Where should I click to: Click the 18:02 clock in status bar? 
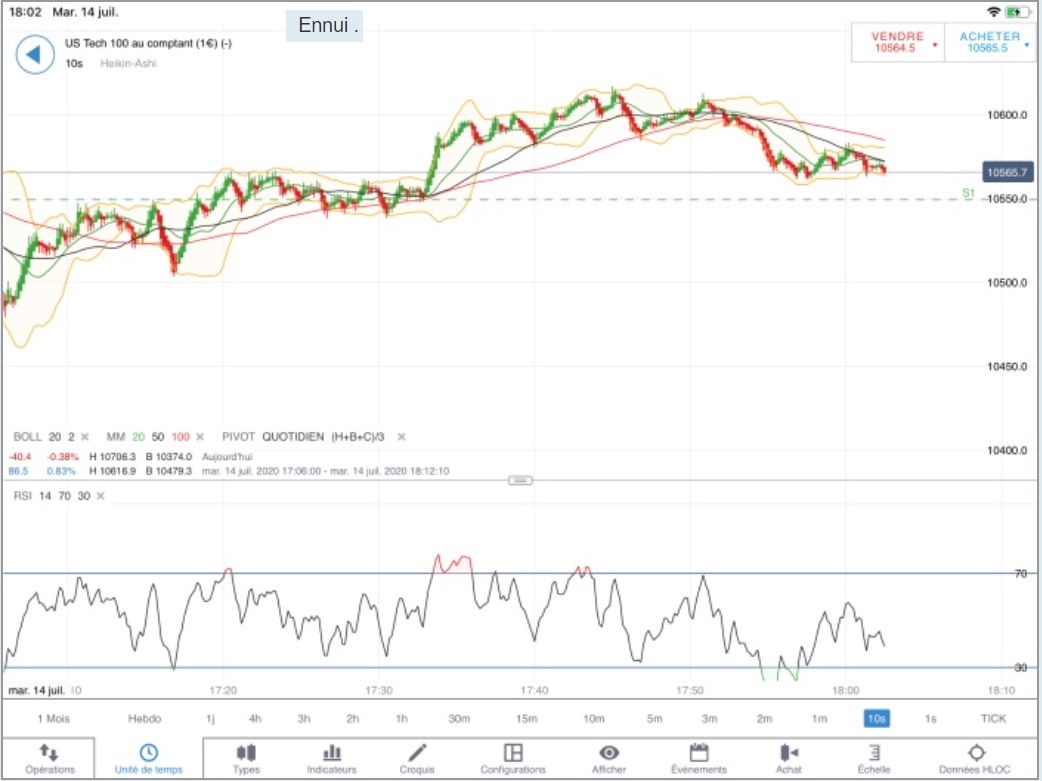pos(25,12)
